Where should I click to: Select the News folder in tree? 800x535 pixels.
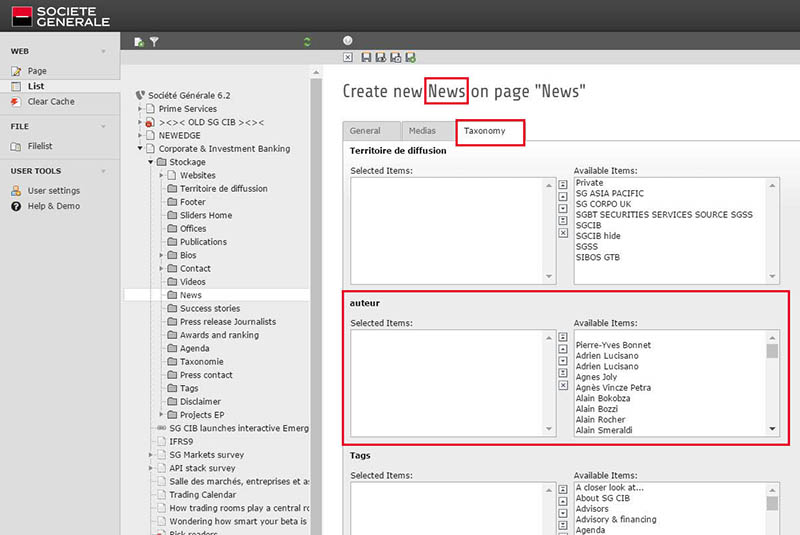click(190, 295)
